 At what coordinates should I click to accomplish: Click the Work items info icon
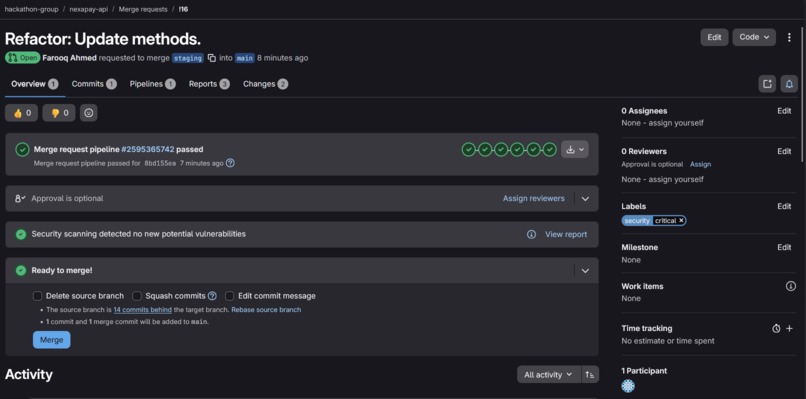coord(791,286)
